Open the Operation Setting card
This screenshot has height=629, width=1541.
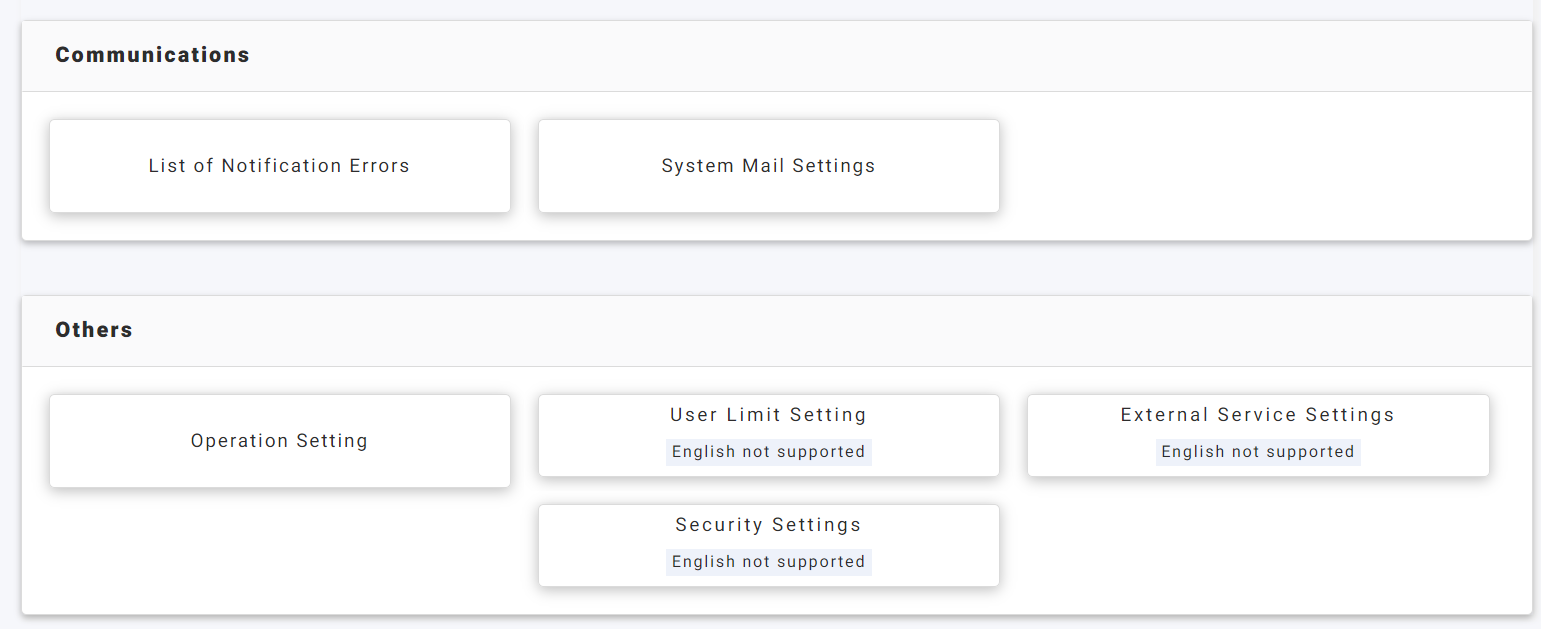pyautogui.click(x=279, y=441)
